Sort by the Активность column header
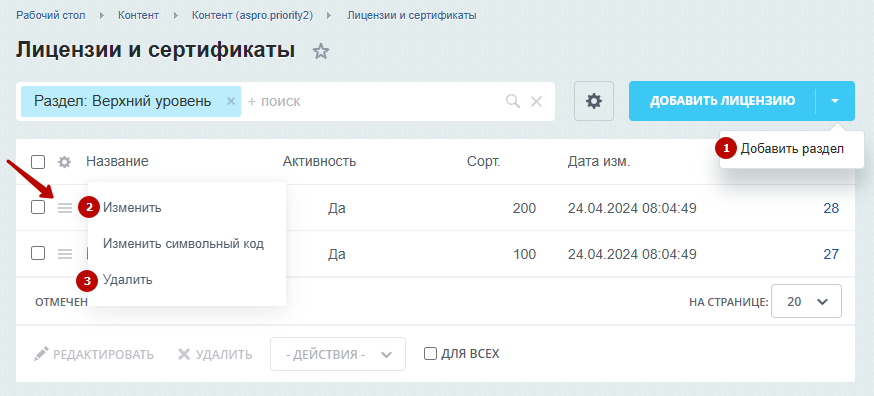This screenshot has width=874, height=396. point(319,162)
